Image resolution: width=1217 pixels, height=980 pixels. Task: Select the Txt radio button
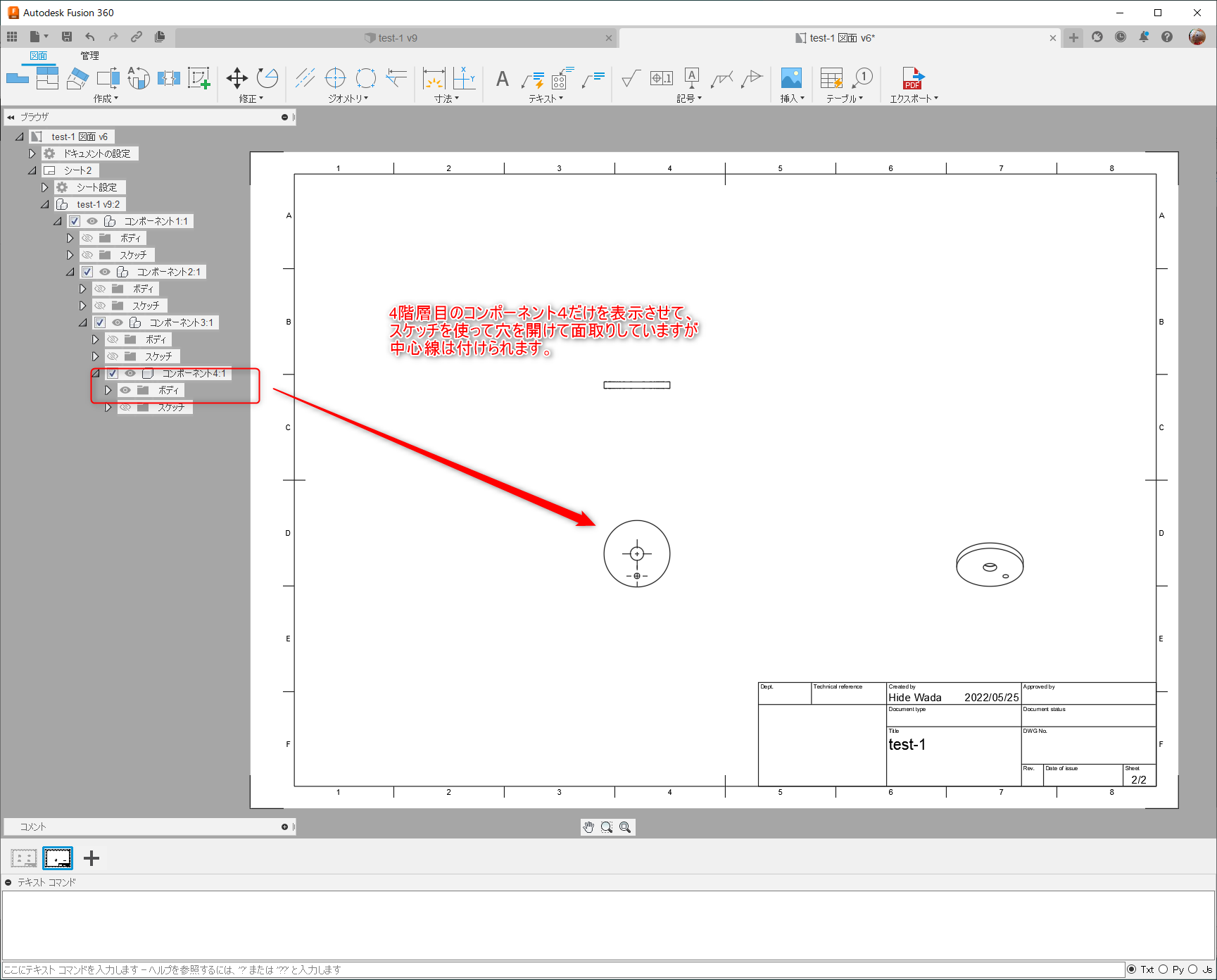click(x=1132, y=969)
